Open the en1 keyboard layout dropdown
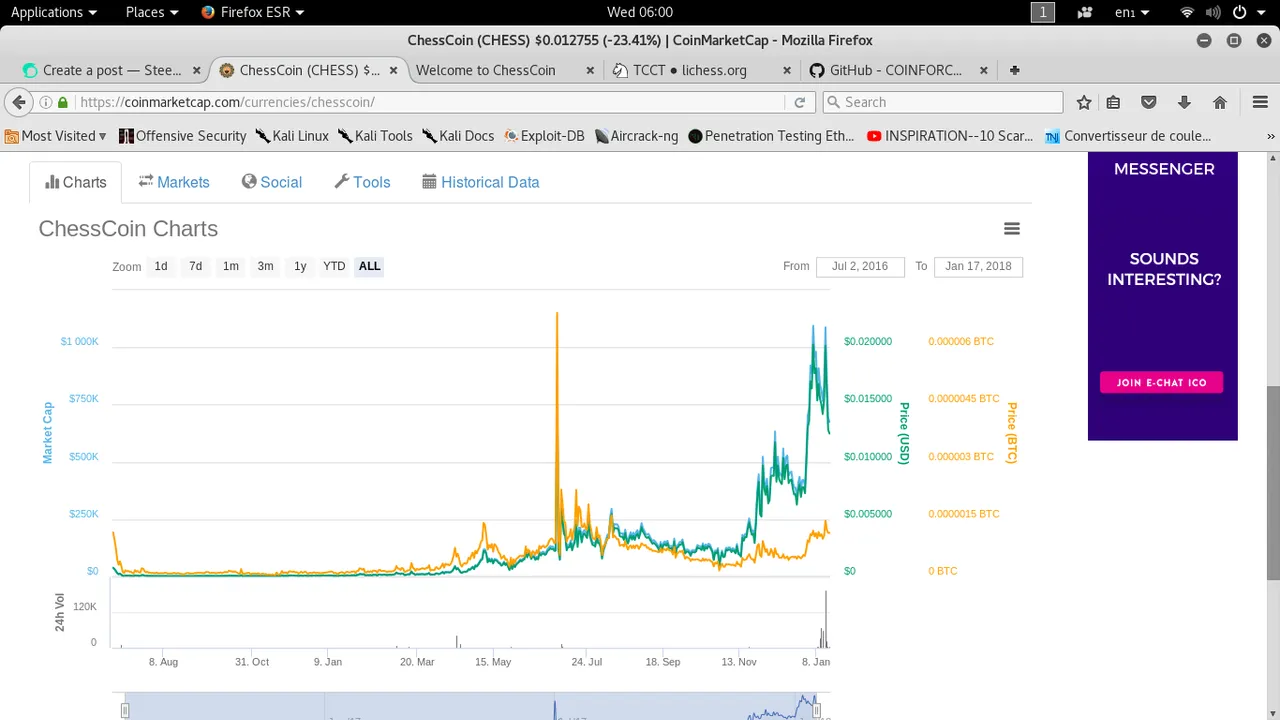The image size is (1280, 720). 1132,12
